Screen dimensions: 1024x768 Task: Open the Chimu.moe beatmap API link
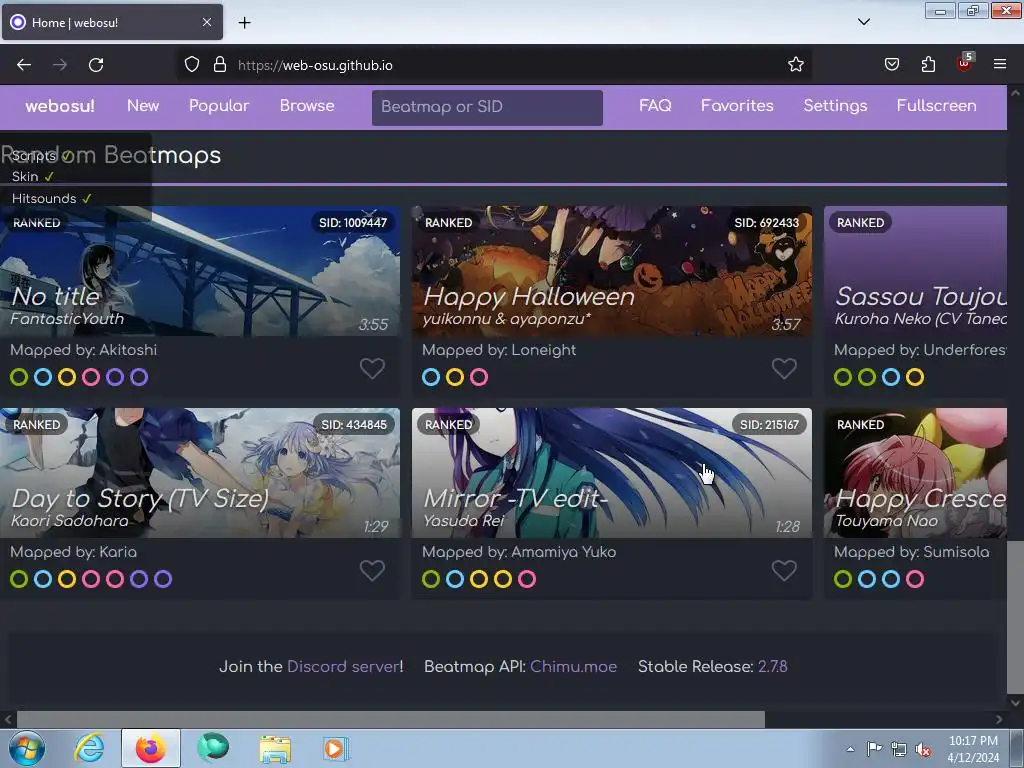coord(573,667)
